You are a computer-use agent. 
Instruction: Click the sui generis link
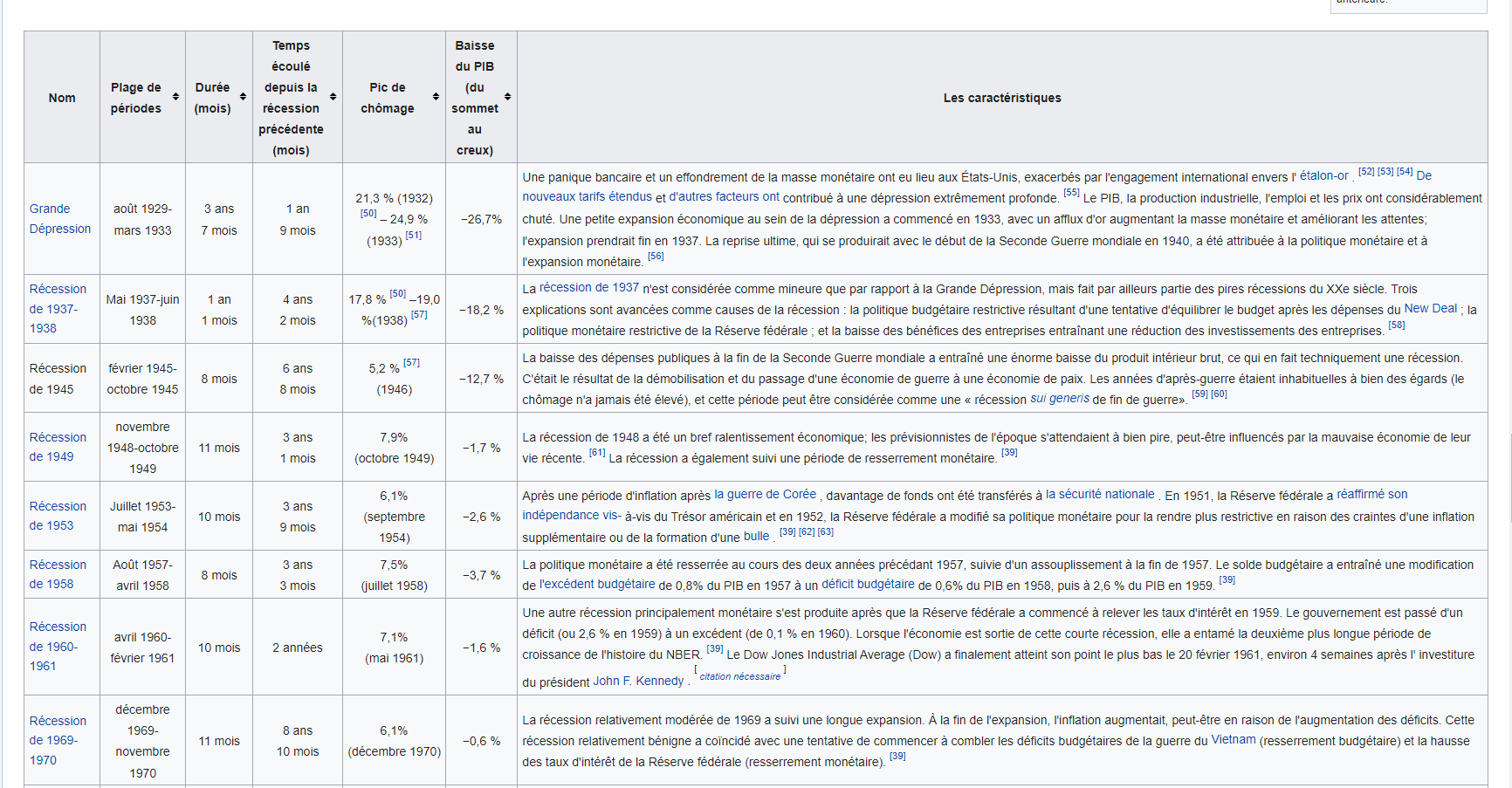[x=1060, y=398]
